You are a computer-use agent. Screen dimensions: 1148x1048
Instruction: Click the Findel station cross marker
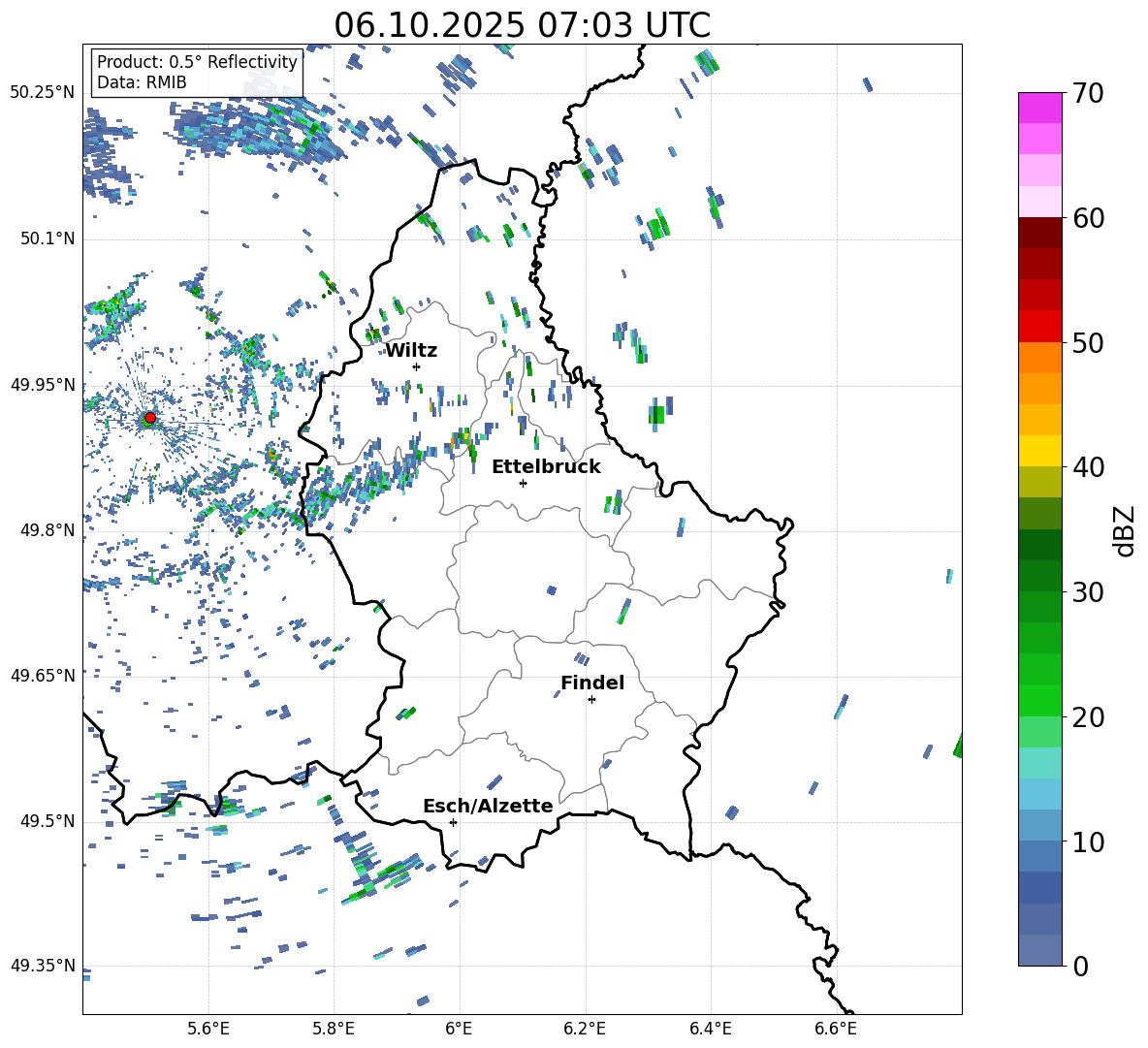(x=591, y=699)
